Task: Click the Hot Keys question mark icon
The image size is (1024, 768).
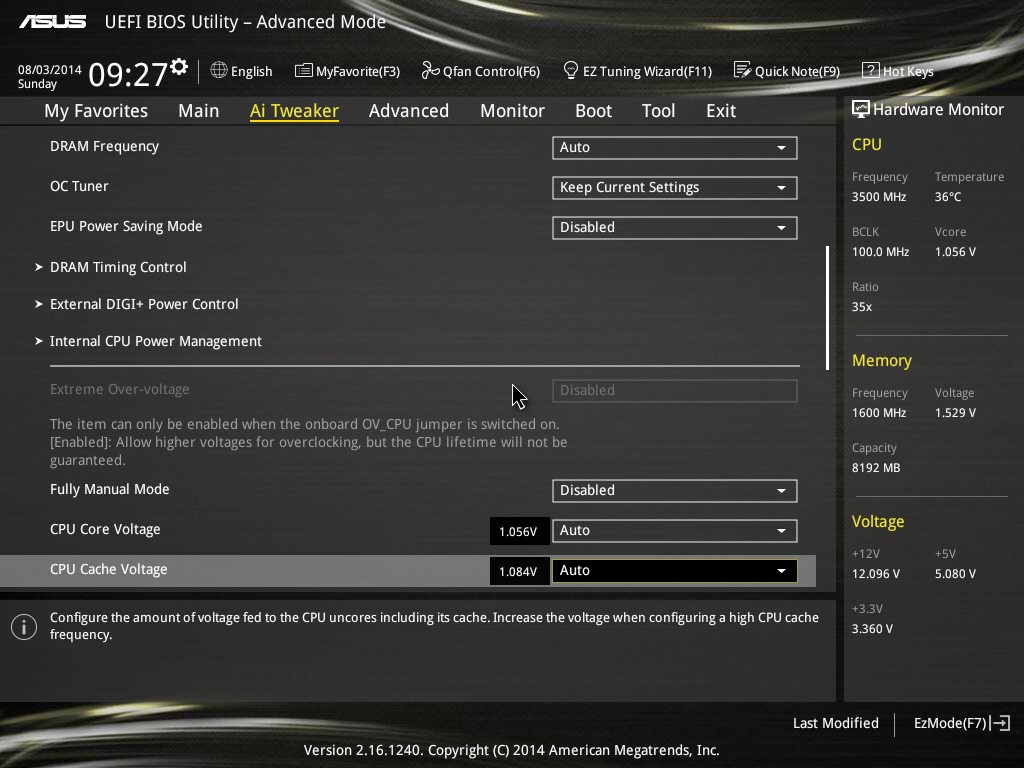Action: click(x=871, y=70)
